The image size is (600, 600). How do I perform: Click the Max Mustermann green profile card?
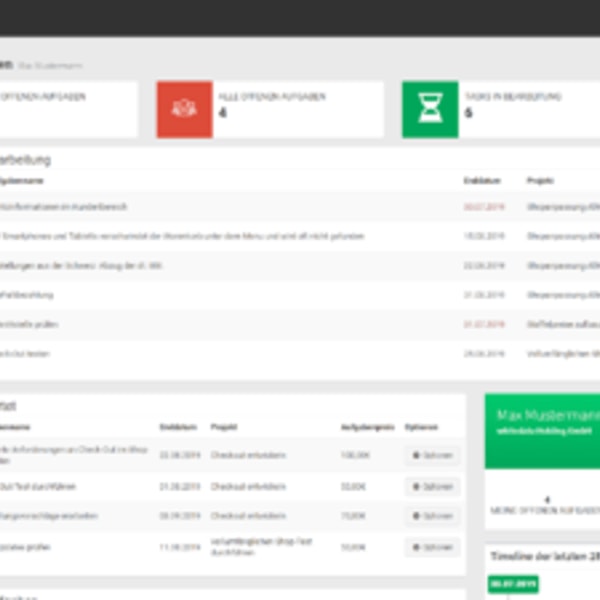pyautogui.click(x=542, y=431)
